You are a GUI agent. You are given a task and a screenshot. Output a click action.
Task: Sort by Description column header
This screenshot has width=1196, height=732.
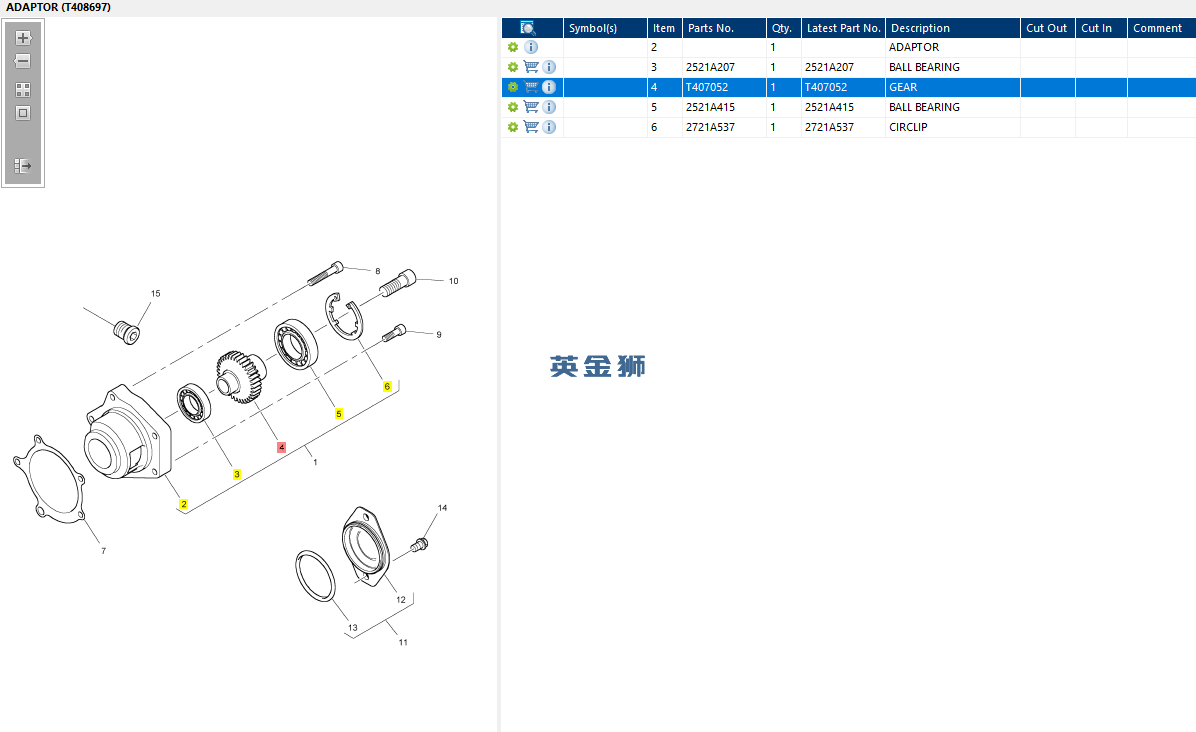(x=953, y=28)
